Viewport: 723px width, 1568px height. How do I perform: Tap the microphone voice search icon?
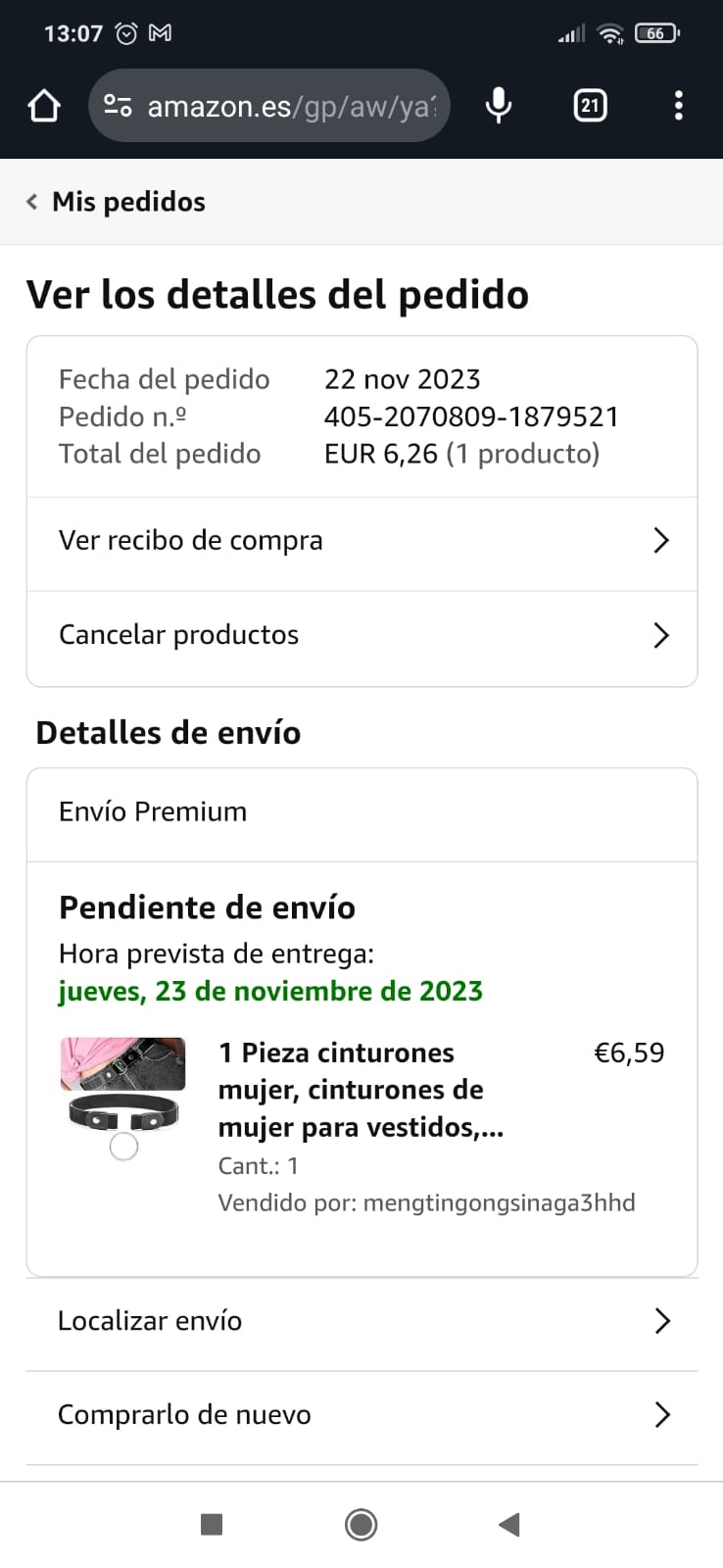click(499, 106)
